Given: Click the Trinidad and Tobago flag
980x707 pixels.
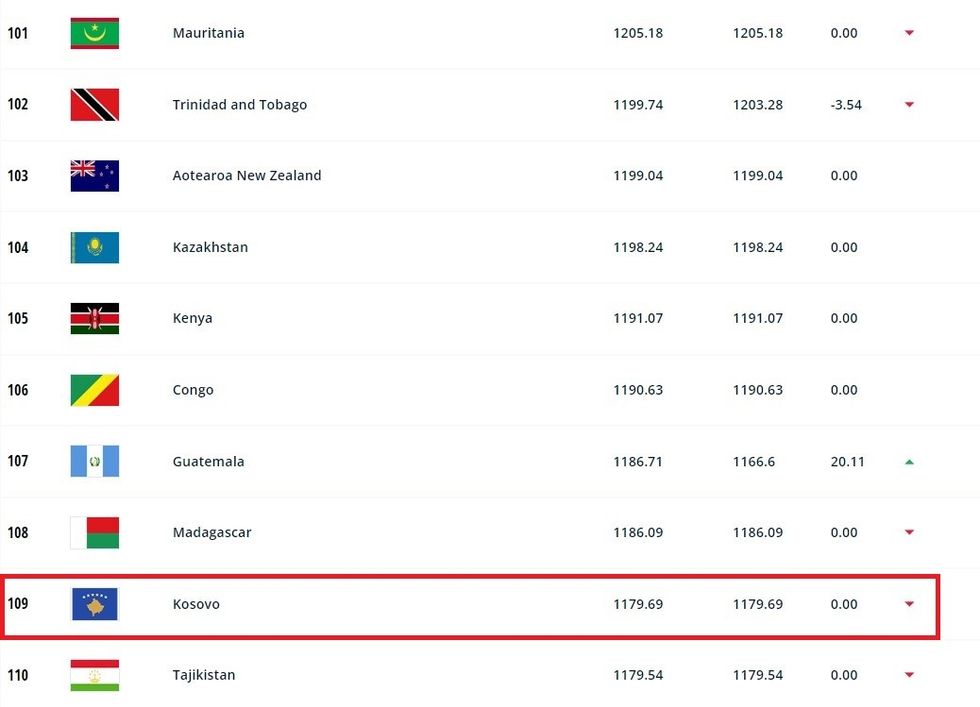Looking at the screenshot, I should tap(95, 105).
